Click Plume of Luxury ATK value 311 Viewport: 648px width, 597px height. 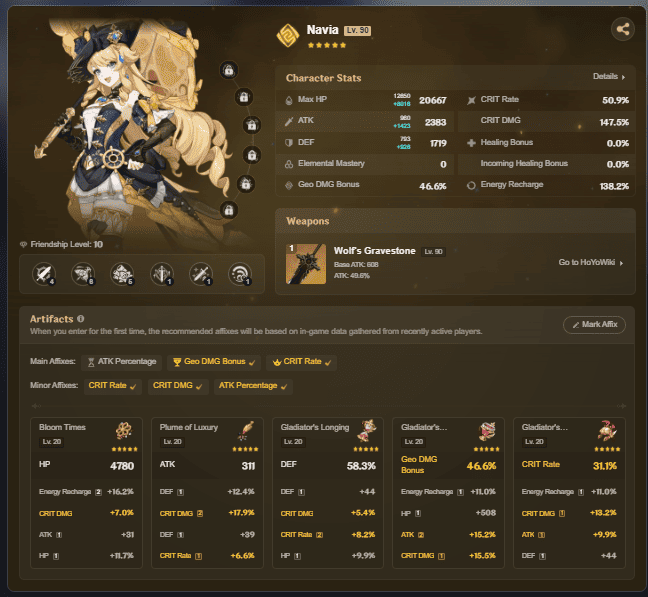click(248, 466)
